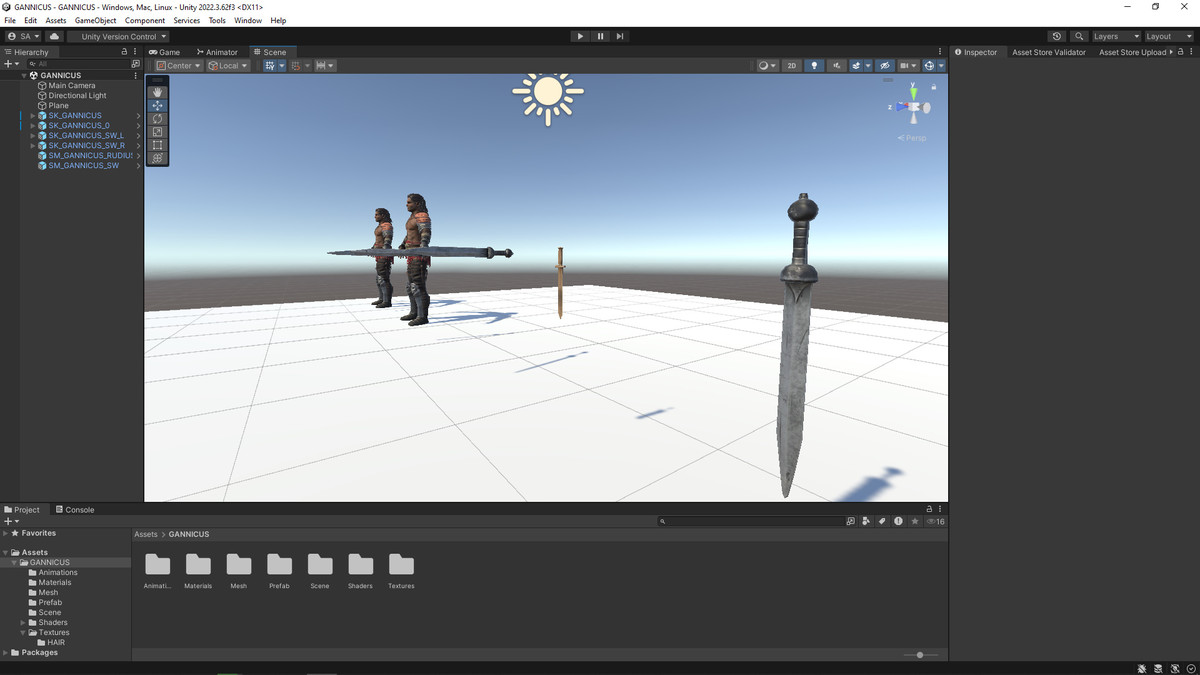
Task: Open the Component menu
Action: click(145, 20)
